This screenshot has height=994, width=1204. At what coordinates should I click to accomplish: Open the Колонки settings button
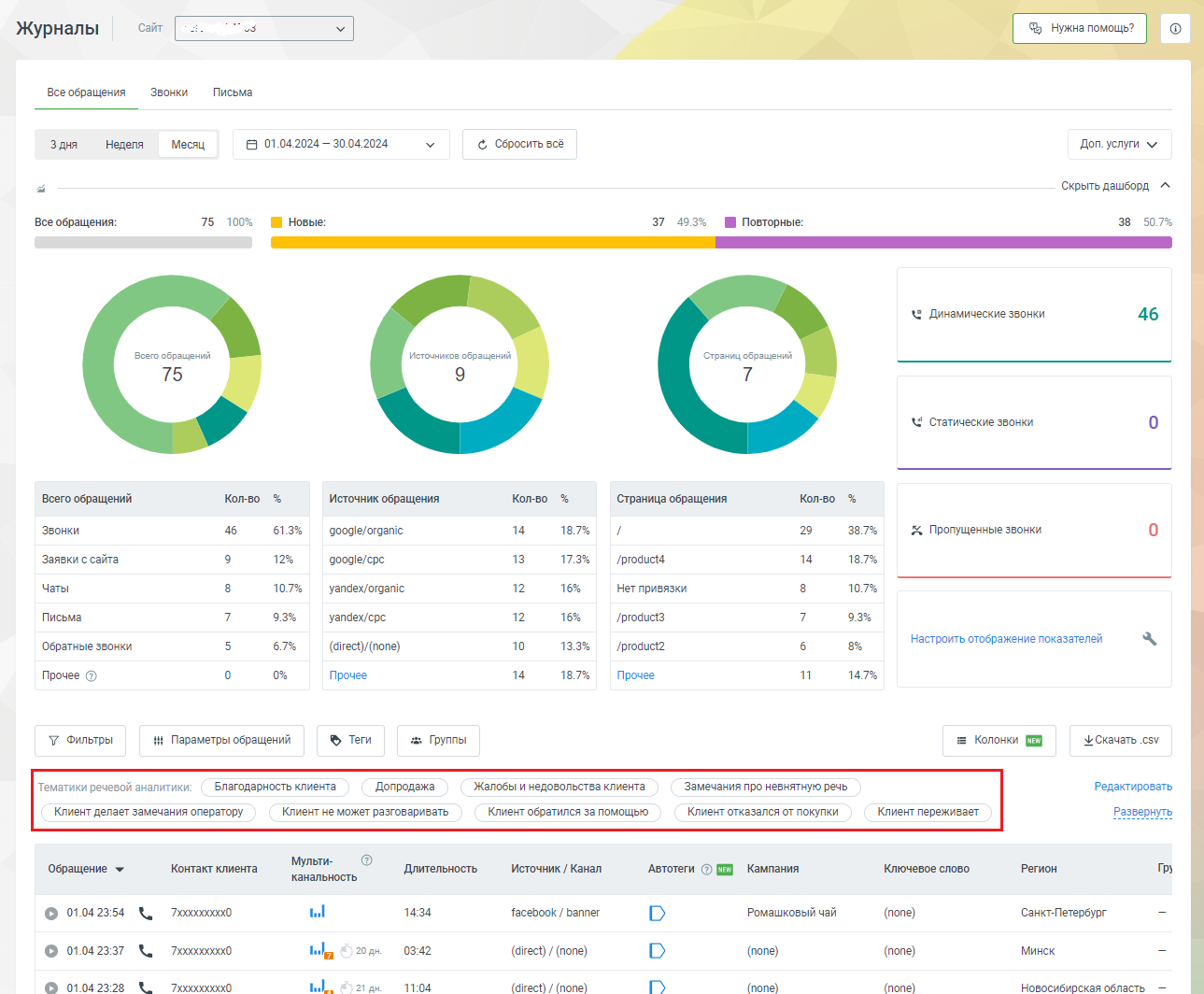point(999,741)
